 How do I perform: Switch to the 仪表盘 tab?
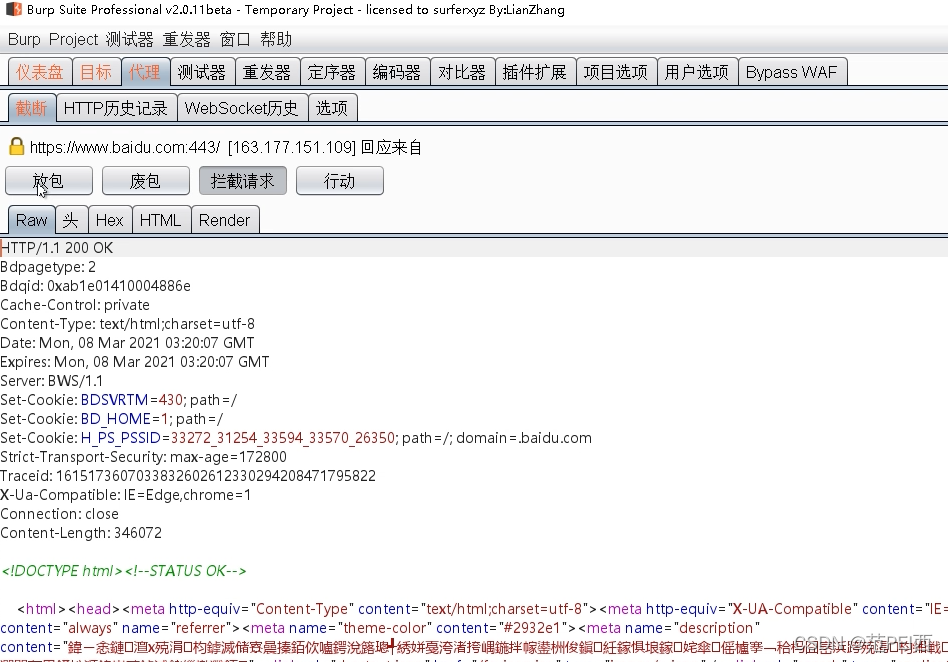[x=40, y=73]
